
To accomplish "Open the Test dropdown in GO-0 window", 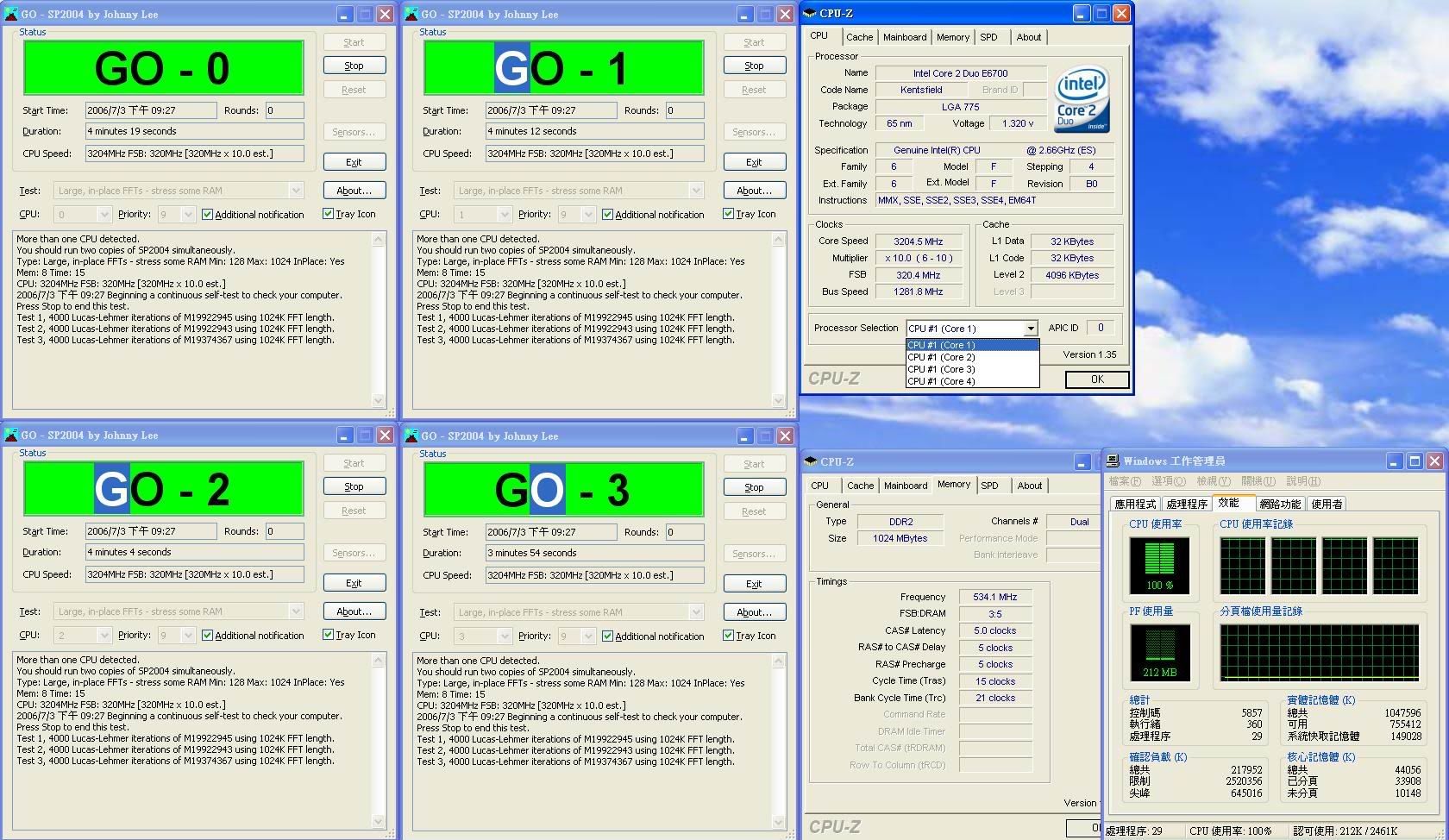I will click(x=296, y=191).
